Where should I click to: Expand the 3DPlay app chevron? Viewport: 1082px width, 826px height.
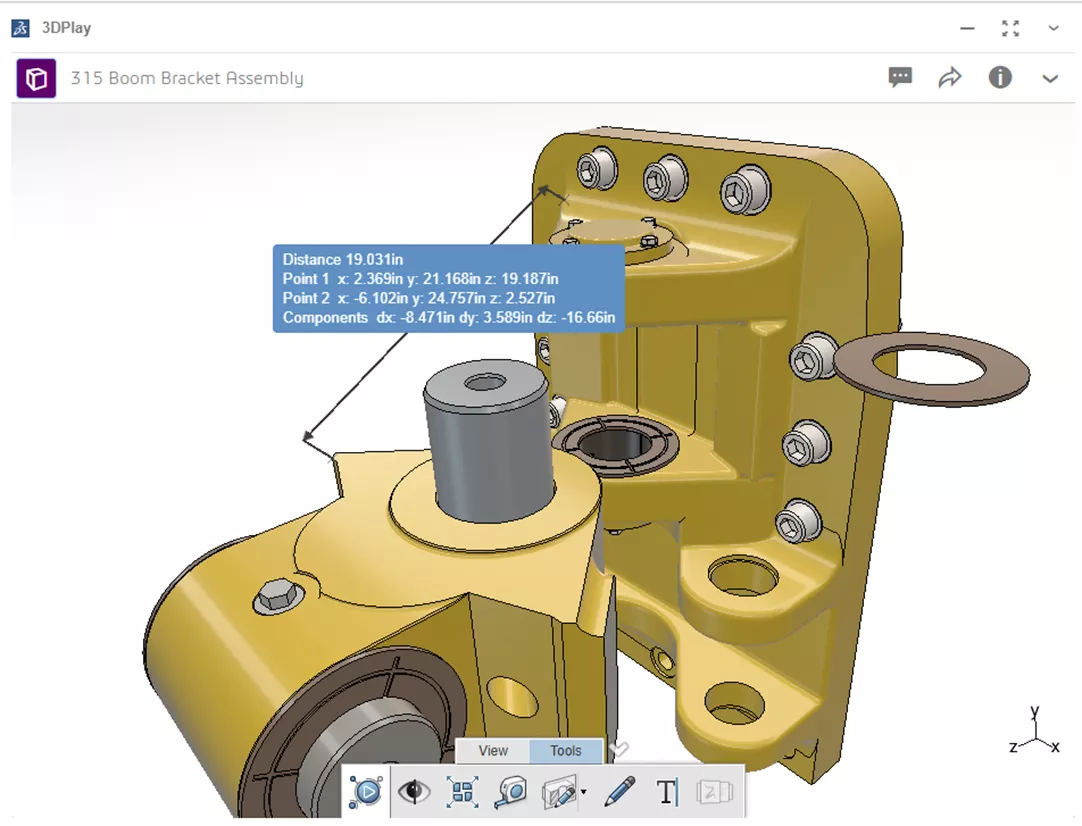[x=1053, y=28]
